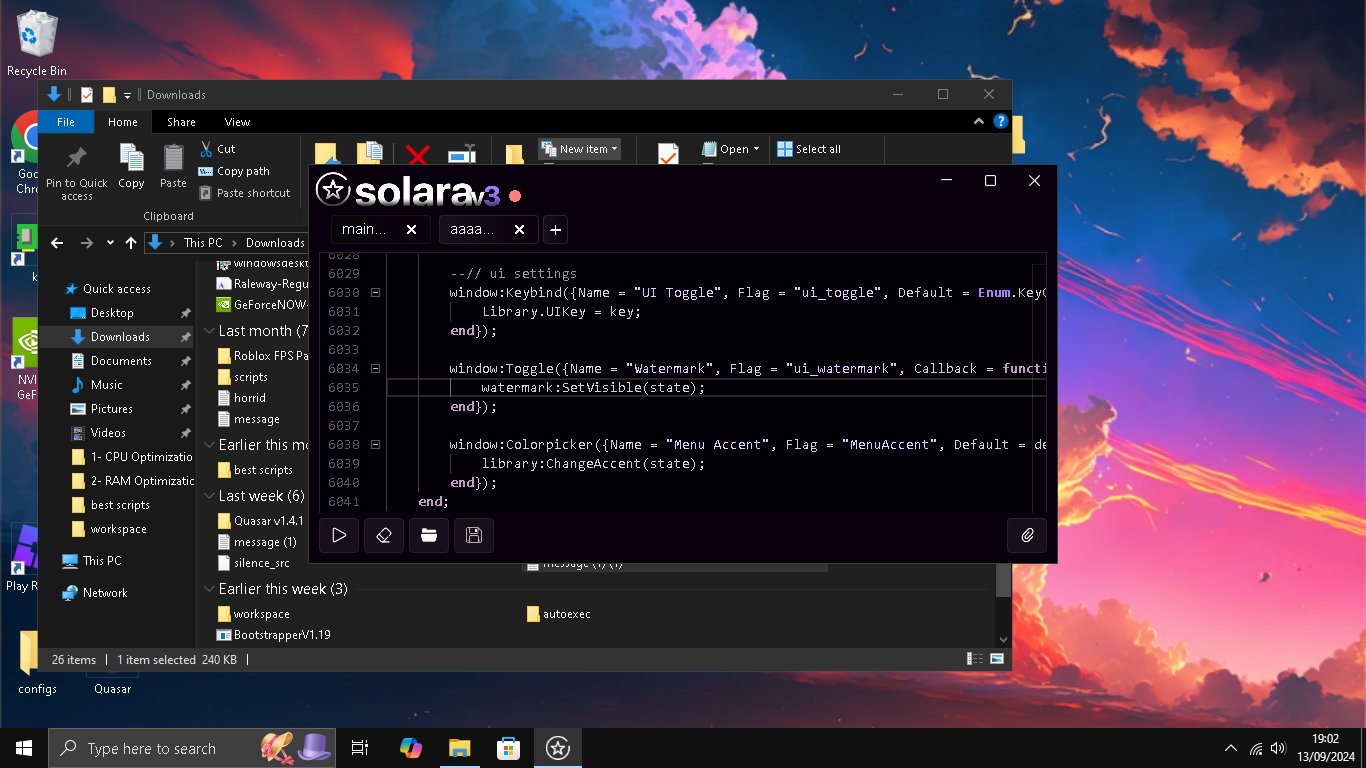The image size is (1366, 768).
Task: Click the Copy button in the Clipboard group
Action: click(131, 167)
